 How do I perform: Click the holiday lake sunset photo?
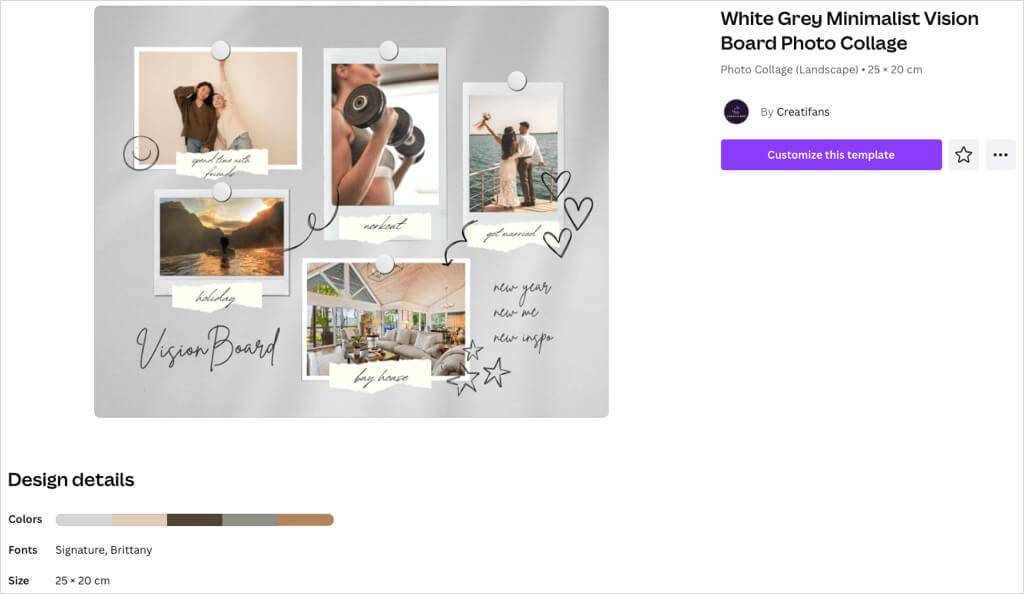(222, 237)
